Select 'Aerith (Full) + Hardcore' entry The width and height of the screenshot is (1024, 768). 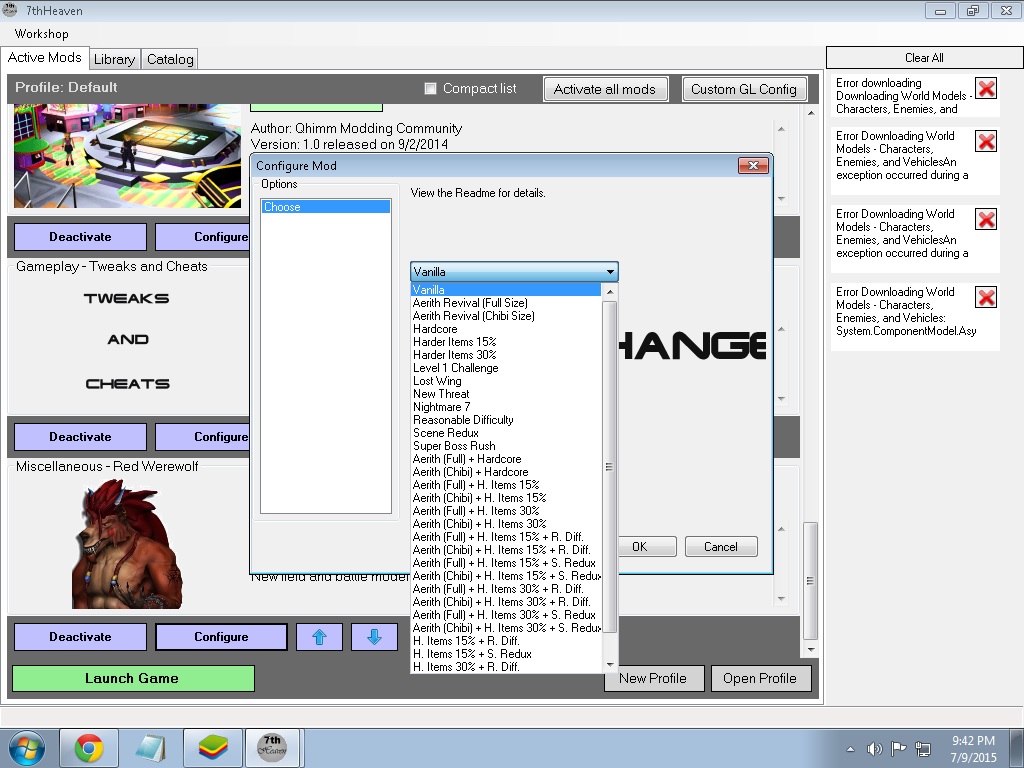click(506, 459)
